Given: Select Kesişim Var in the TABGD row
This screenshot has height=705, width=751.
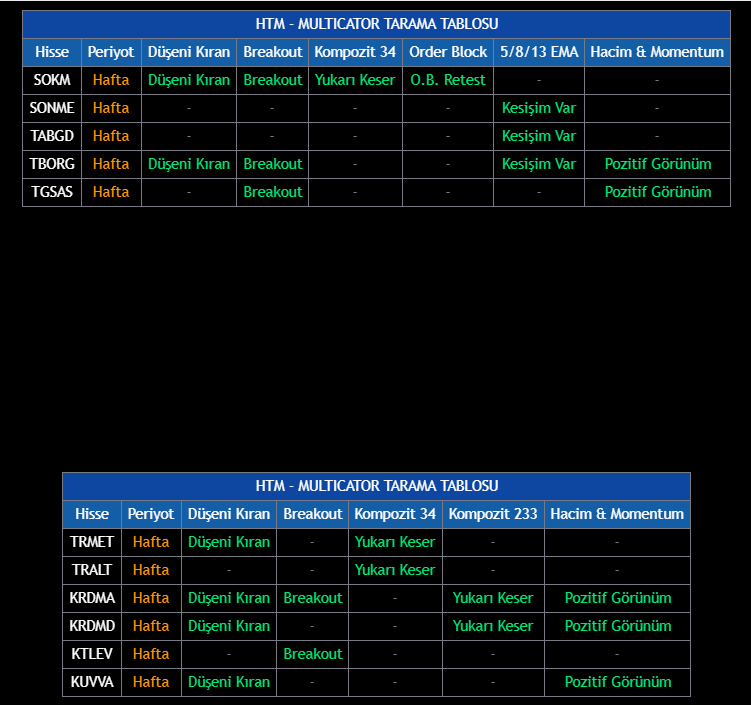Looking at the screenshot, I should click(x=539, y=136).
